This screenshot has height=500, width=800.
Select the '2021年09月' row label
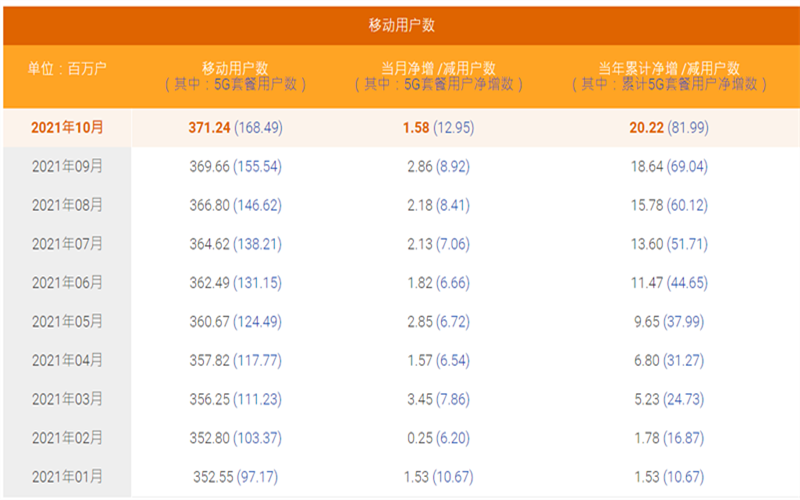tap(67, 166)
